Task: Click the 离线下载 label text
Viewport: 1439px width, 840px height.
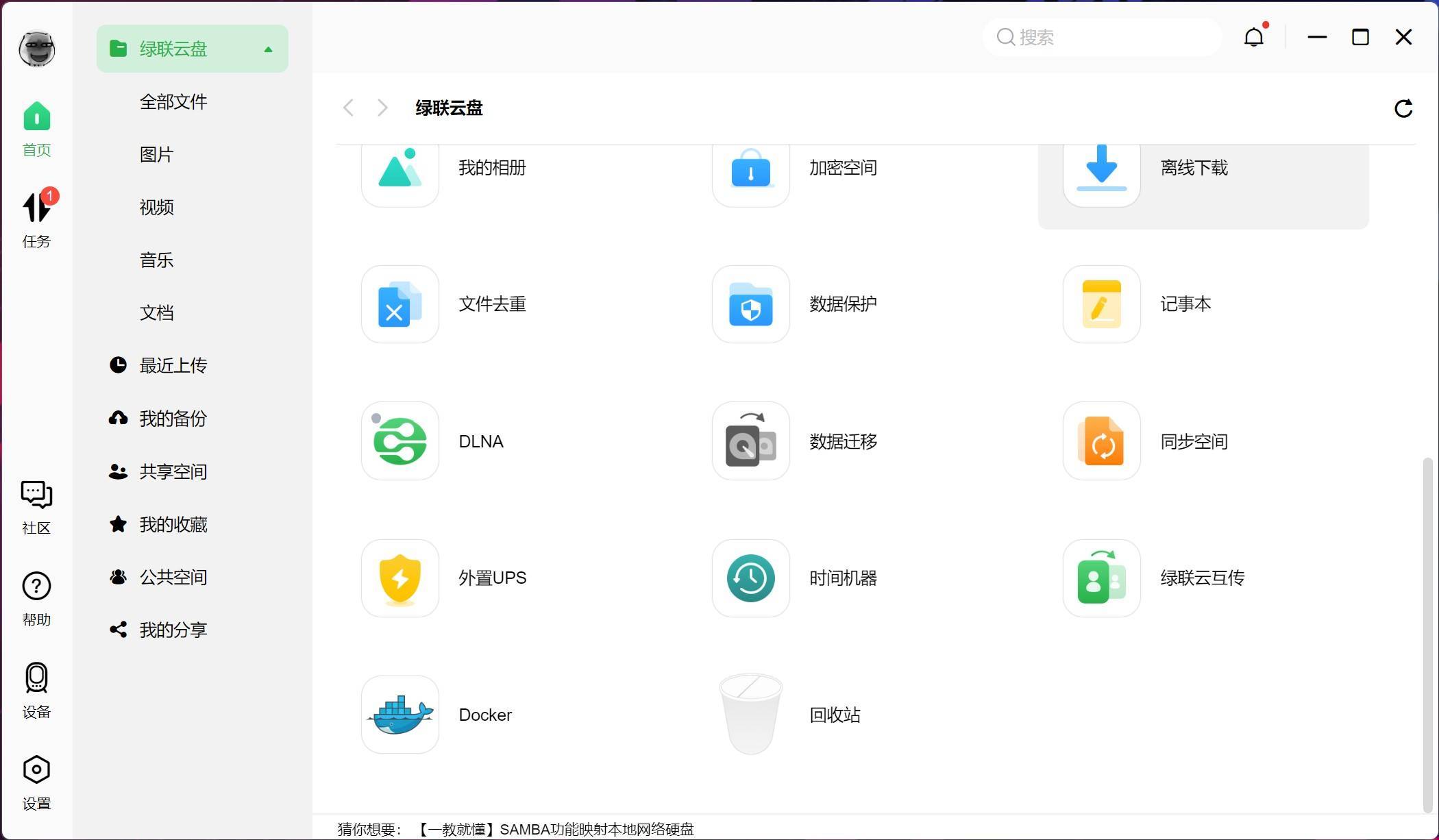Action: click(x=1194, y=168)
